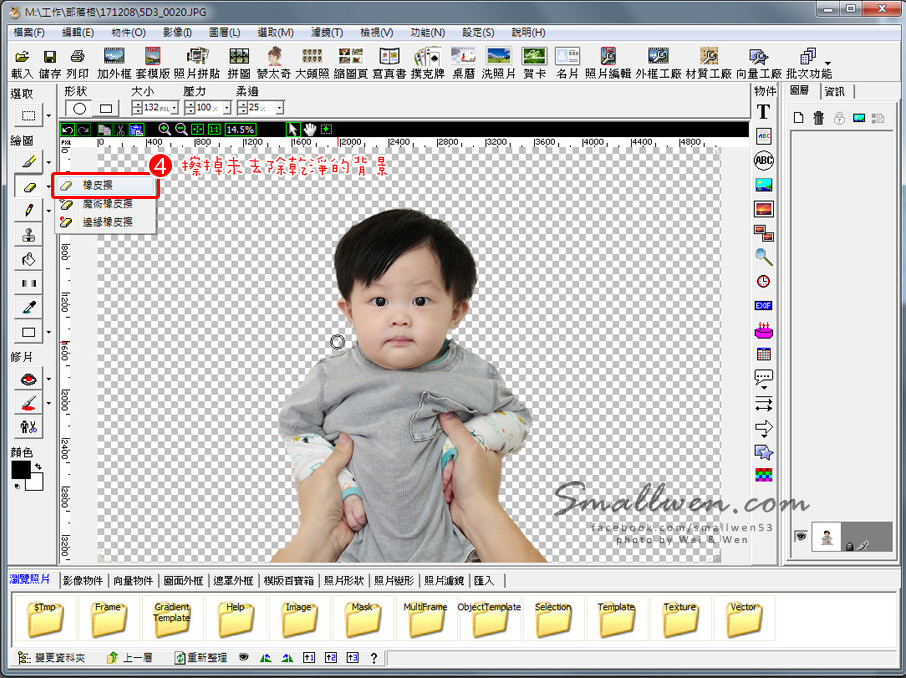The image size is (906, 678).
Task: Open the 賀卡 greeting card tool
Action: point(534,64)
